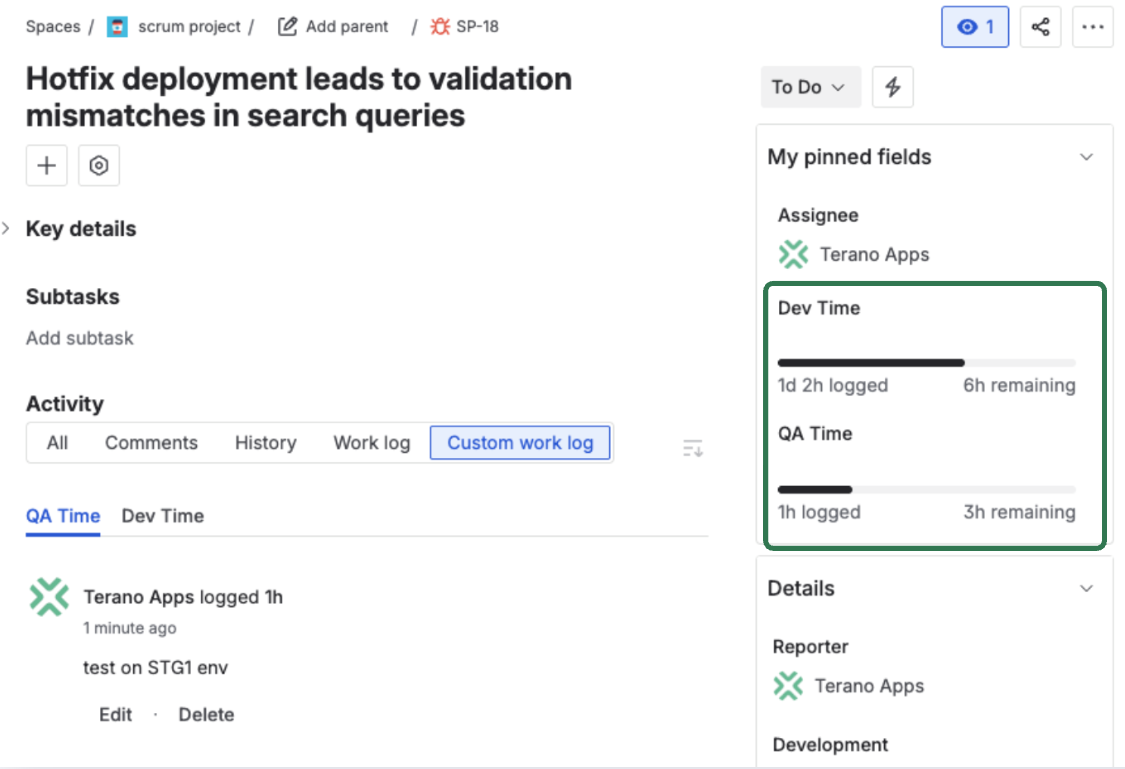1125x769 pixels.
Task: Switch to the Dev Time work log tab
Action: point(162,516)
